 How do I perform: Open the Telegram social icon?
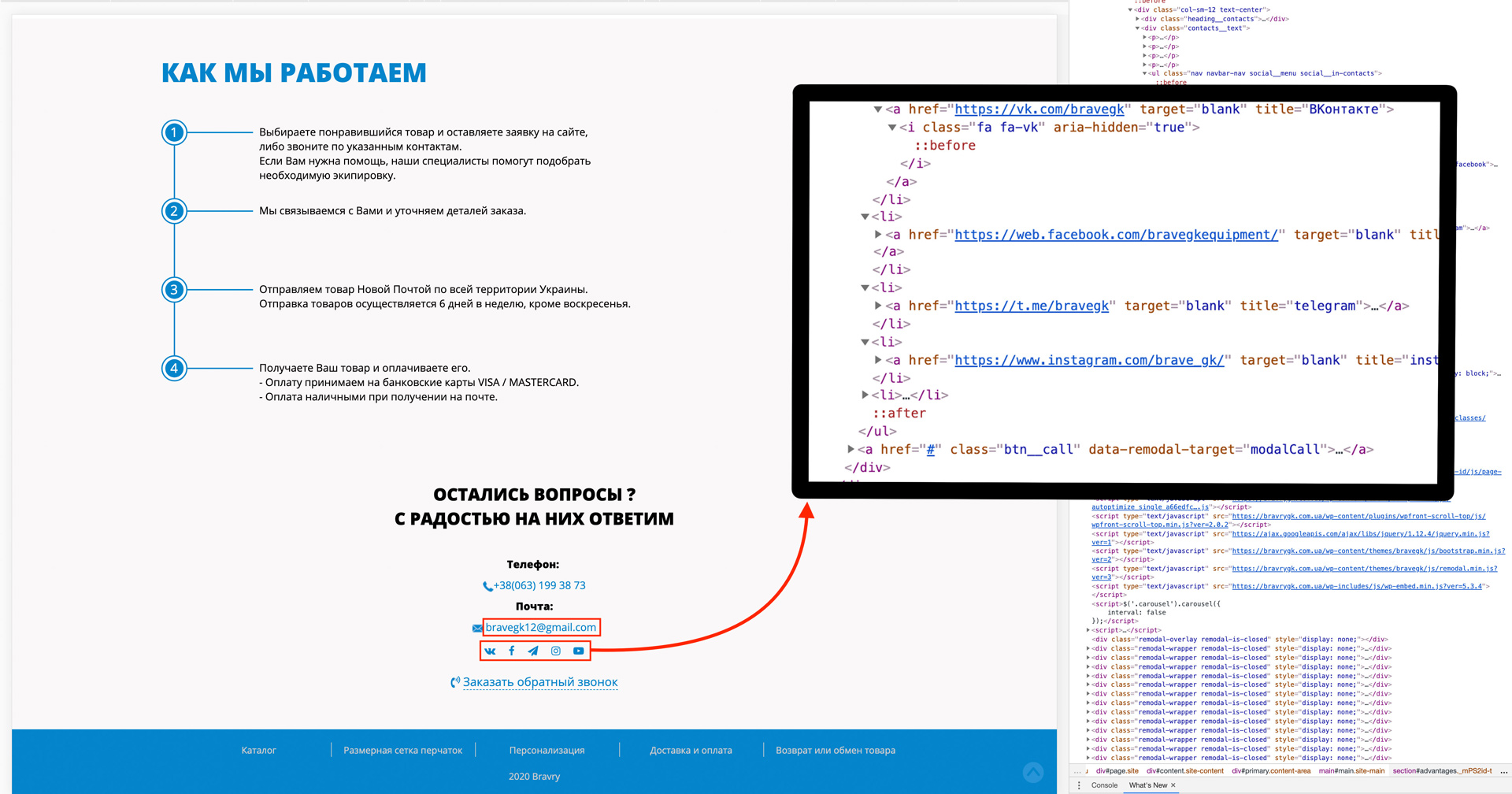(533, 651)
